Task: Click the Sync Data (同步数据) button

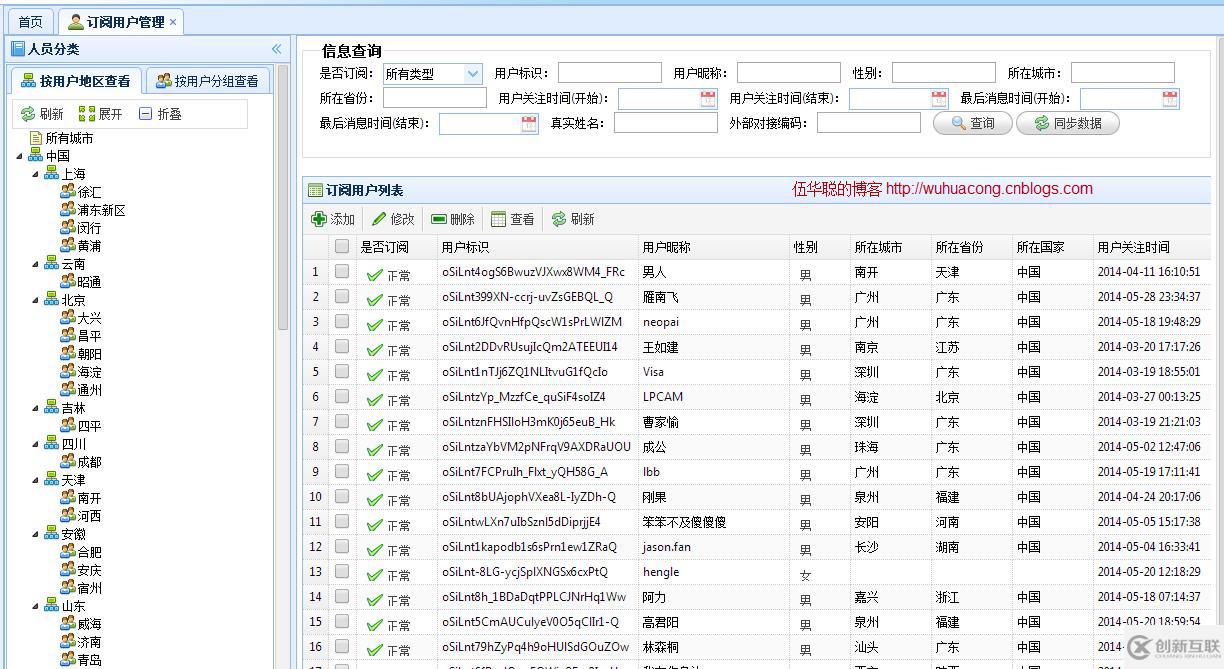Action: coord(1067,123)
